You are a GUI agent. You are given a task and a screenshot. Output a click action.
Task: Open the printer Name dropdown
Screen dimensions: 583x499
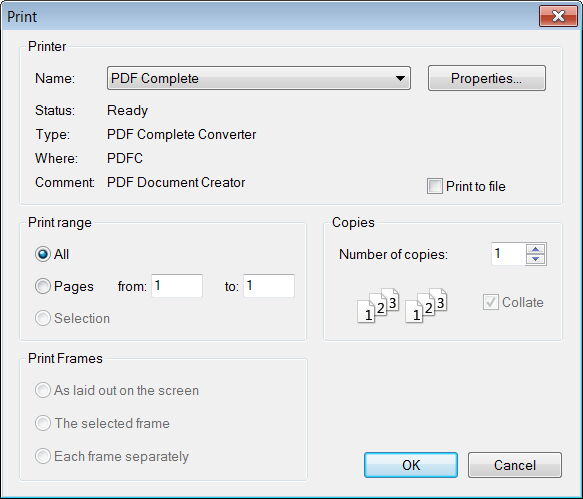point(258,78)
